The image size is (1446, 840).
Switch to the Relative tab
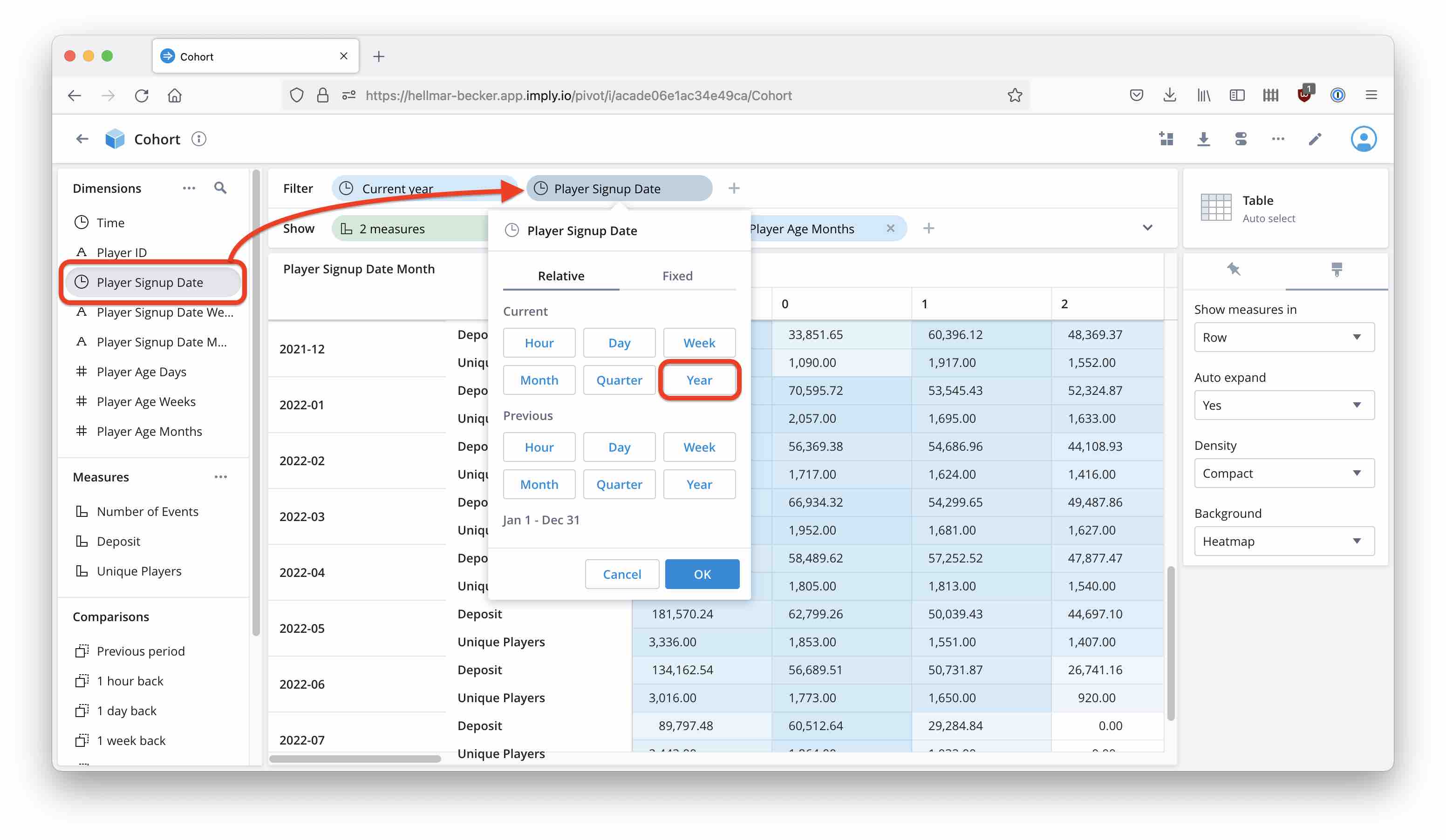coord(560,276)
